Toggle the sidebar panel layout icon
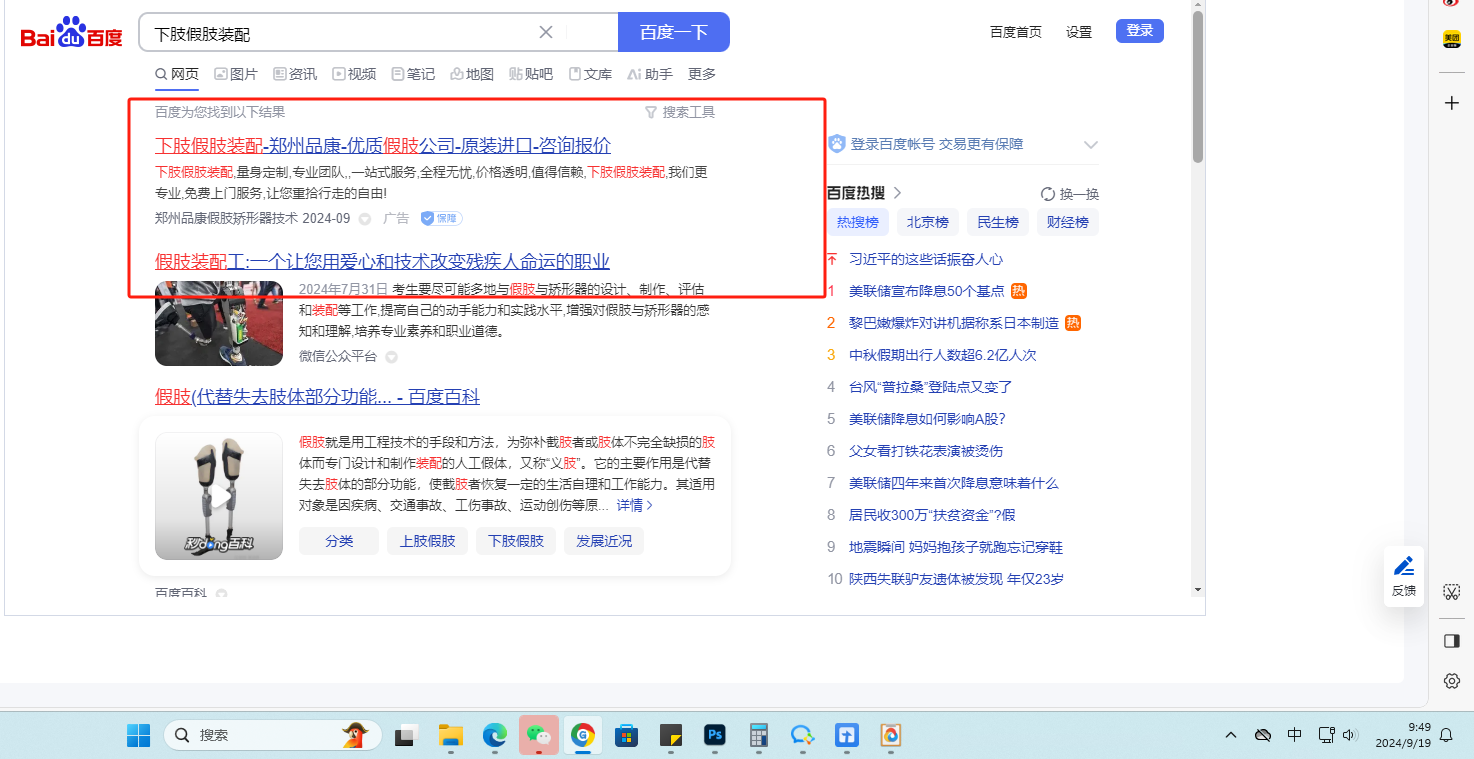Screen dimensions: 1474x759 tap(1452, 641)
